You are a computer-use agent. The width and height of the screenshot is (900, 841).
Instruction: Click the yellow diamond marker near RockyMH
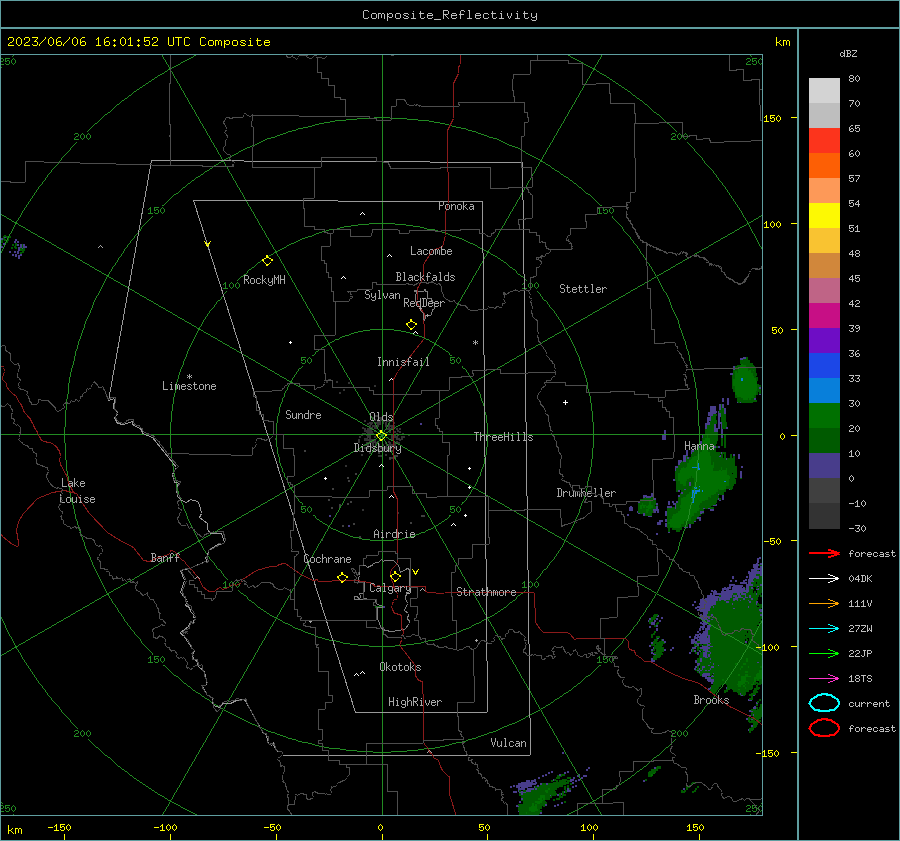click(x=267, y=261)
